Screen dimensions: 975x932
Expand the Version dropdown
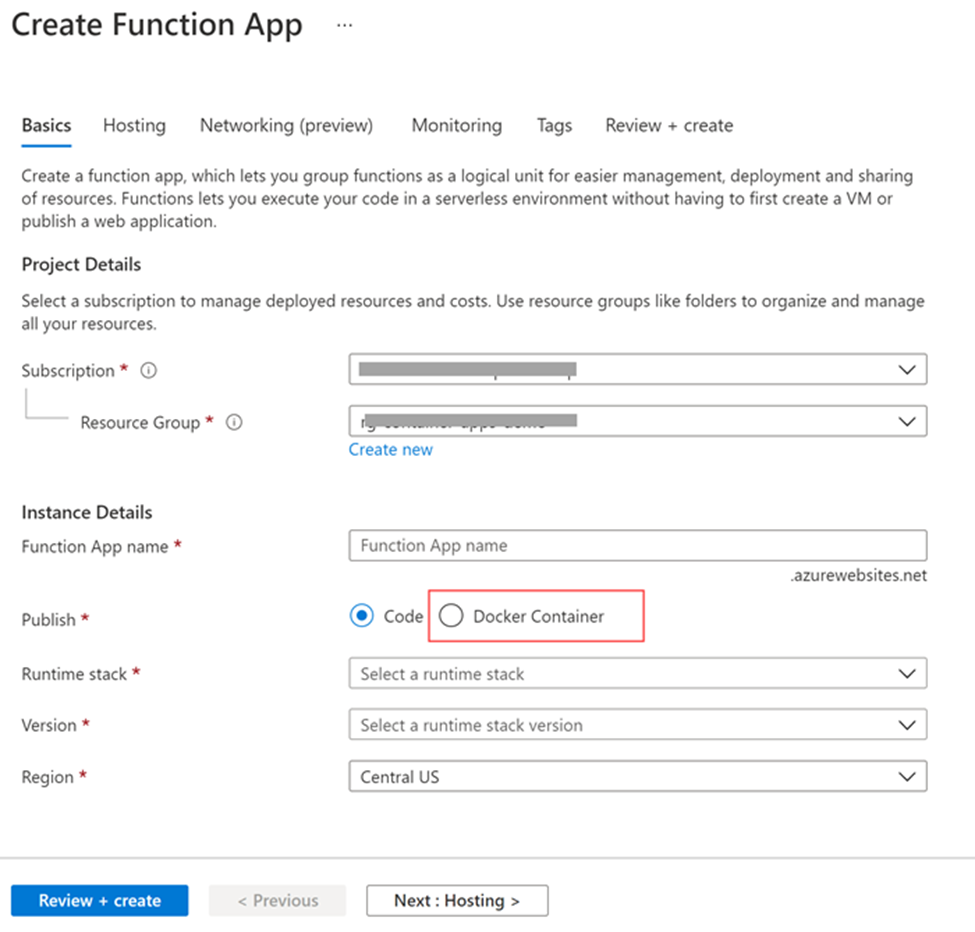637,725
